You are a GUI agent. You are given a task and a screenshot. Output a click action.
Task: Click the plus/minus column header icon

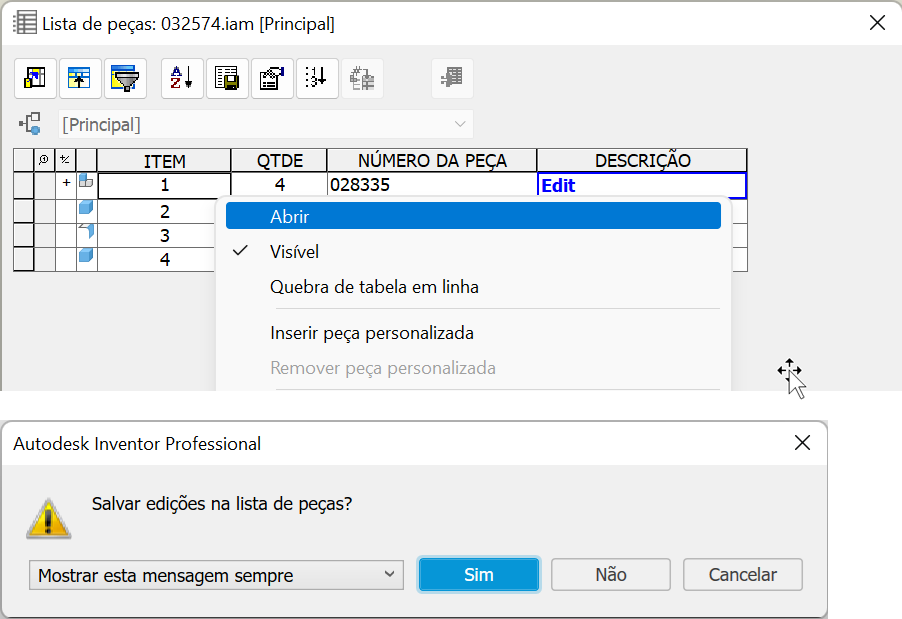point(66,160)
